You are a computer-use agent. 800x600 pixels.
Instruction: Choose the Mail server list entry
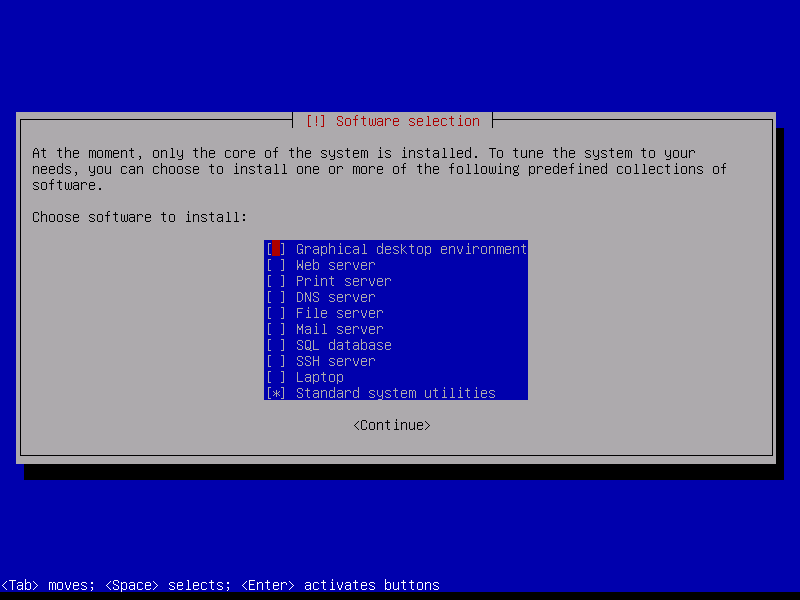click(396, 329)
